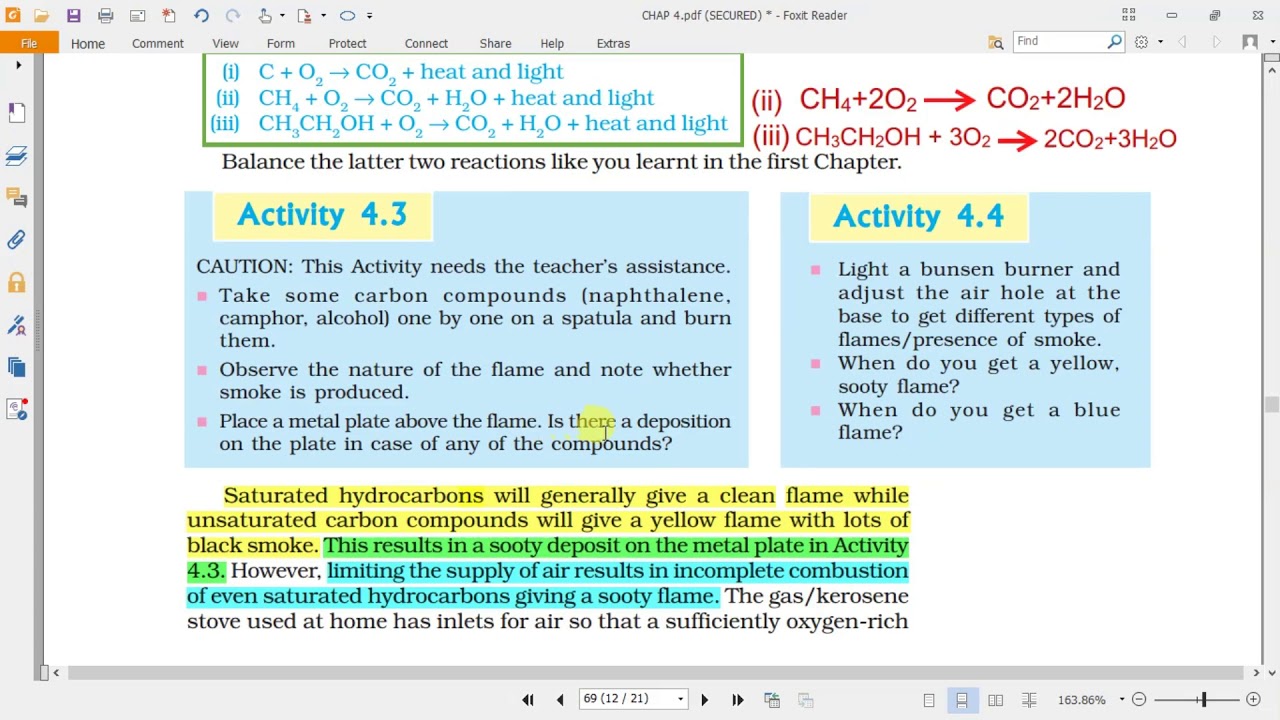Open the Comments panel in the sidebar
The width and height of the screenshot is (1280, 720).
point(17,198)
